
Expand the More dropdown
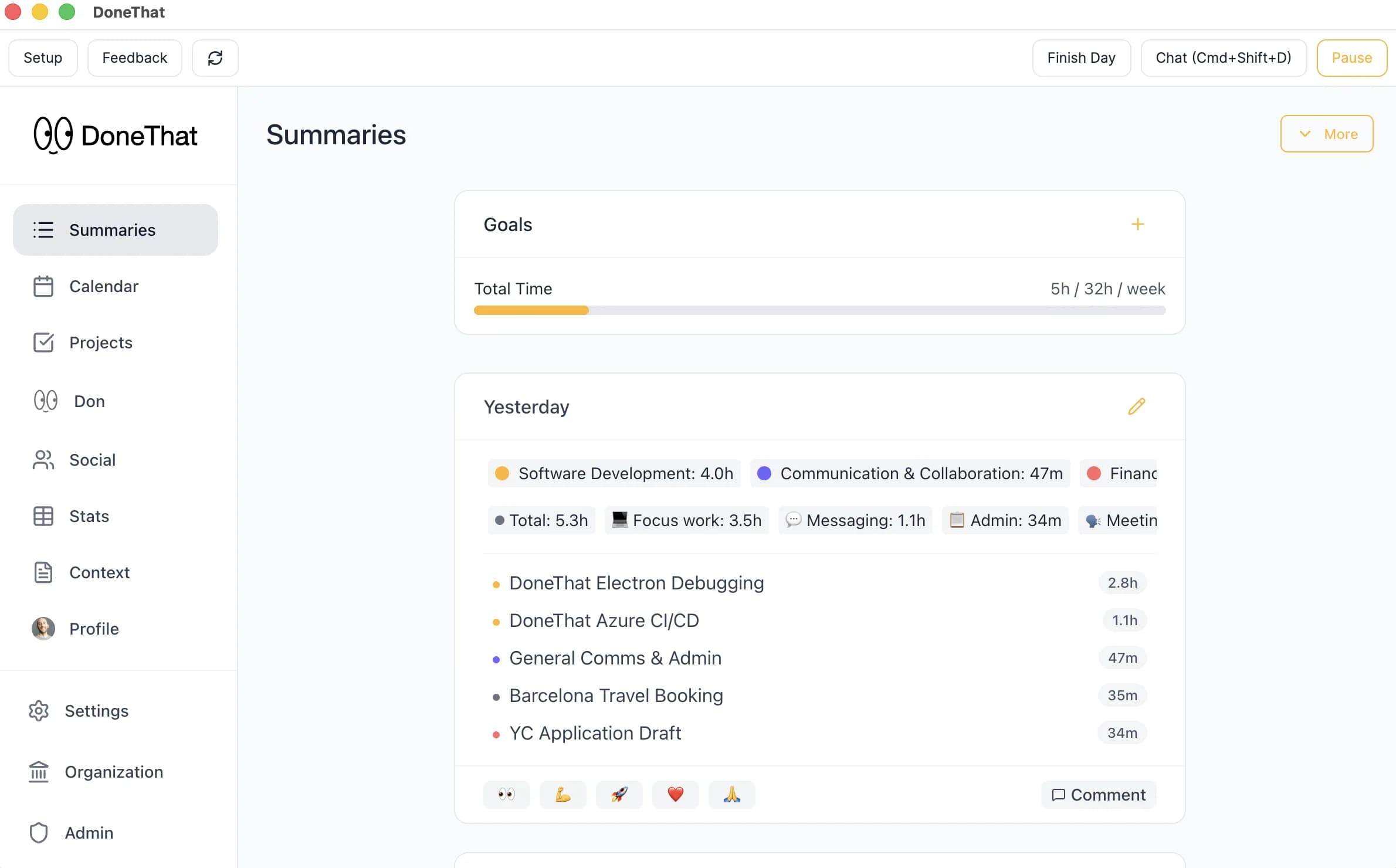pos(1327,134)
